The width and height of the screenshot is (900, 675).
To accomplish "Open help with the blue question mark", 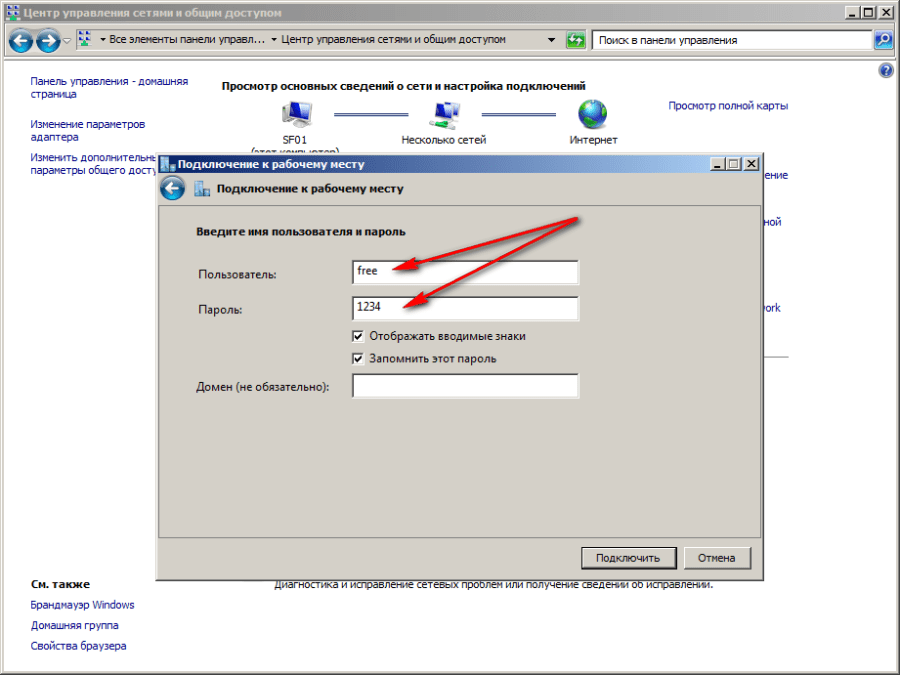I will coord(885,71).
